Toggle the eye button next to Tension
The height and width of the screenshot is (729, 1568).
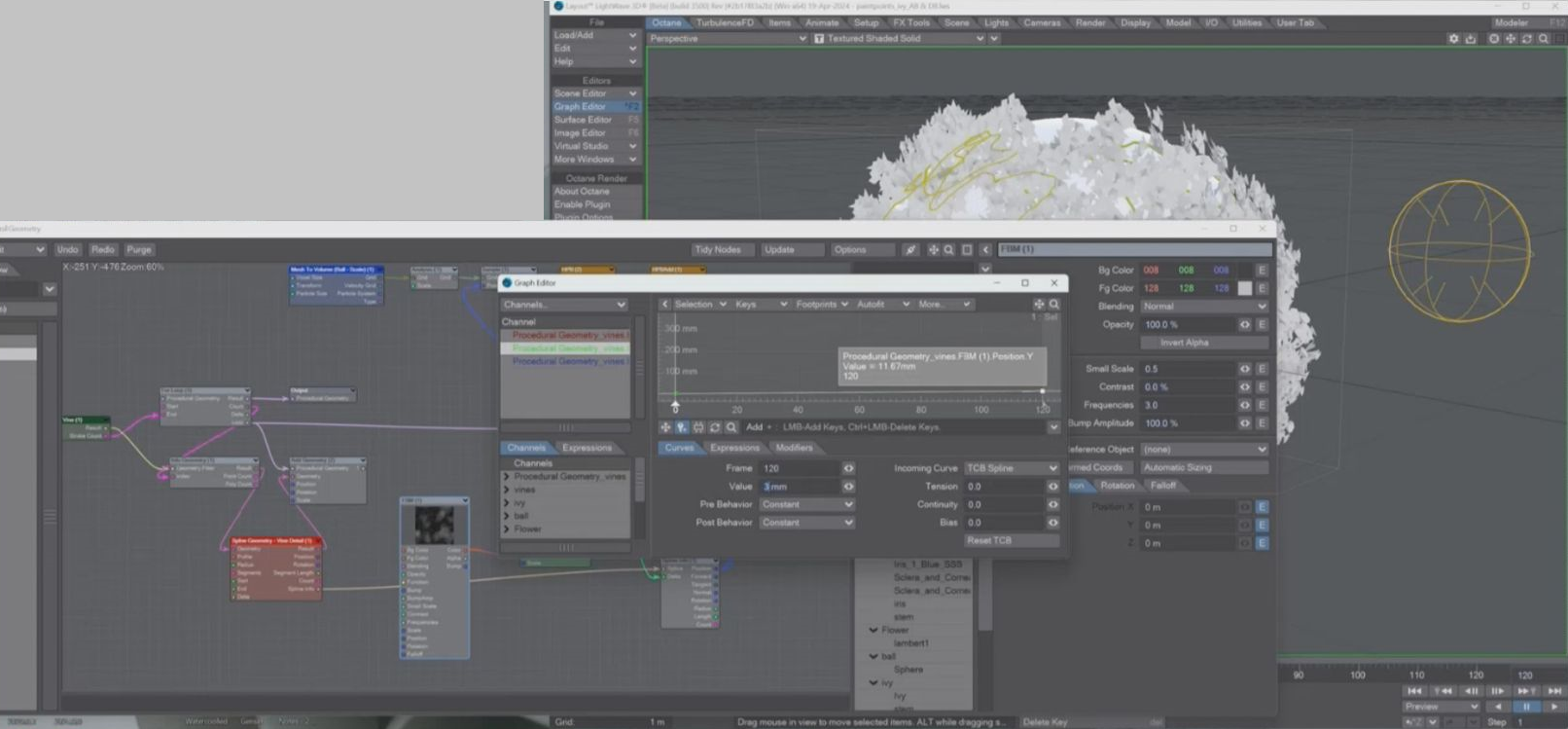click(x=1052, y=487)
